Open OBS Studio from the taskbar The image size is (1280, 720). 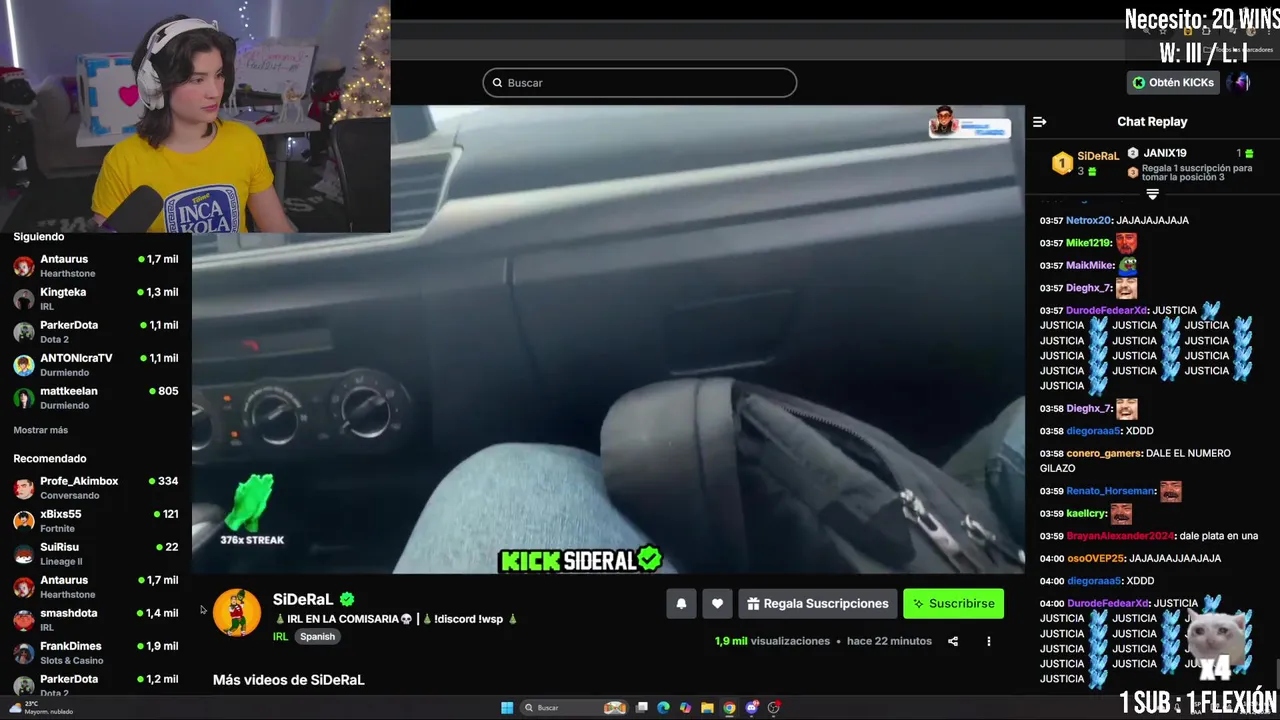point(774,708)
